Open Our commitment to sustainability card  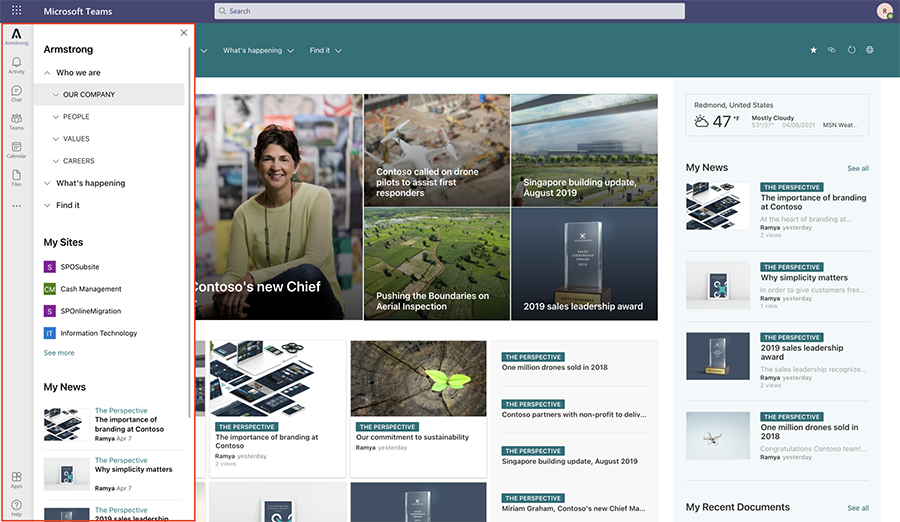(x=418, y=409)
